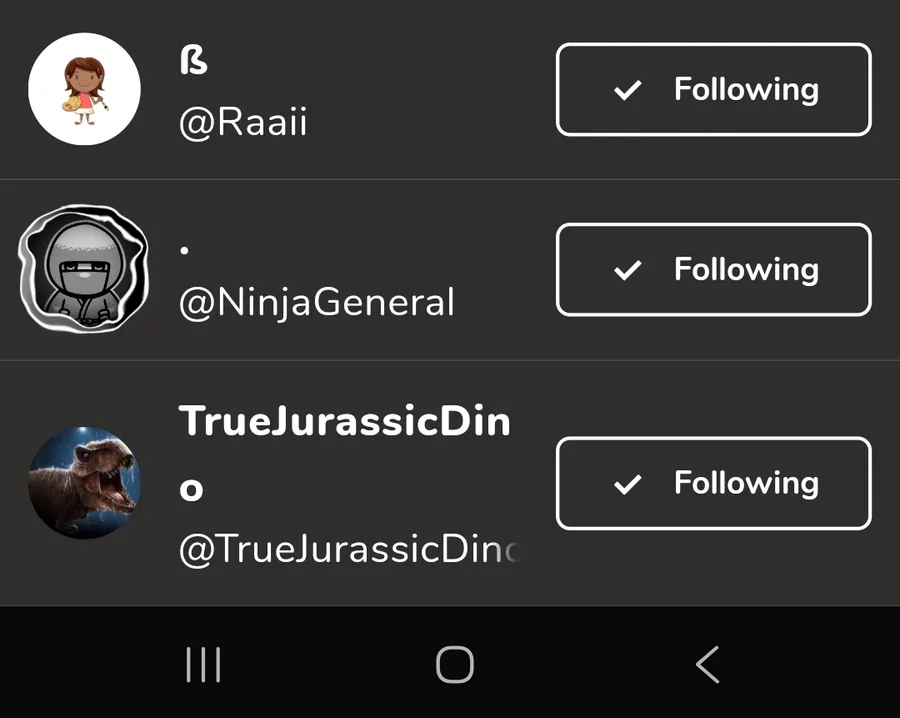The height and width of the screenshot is (718, 900).
Task: Go back with the navigation arrow
Action: pyautogui.click(x=707, y=665)
